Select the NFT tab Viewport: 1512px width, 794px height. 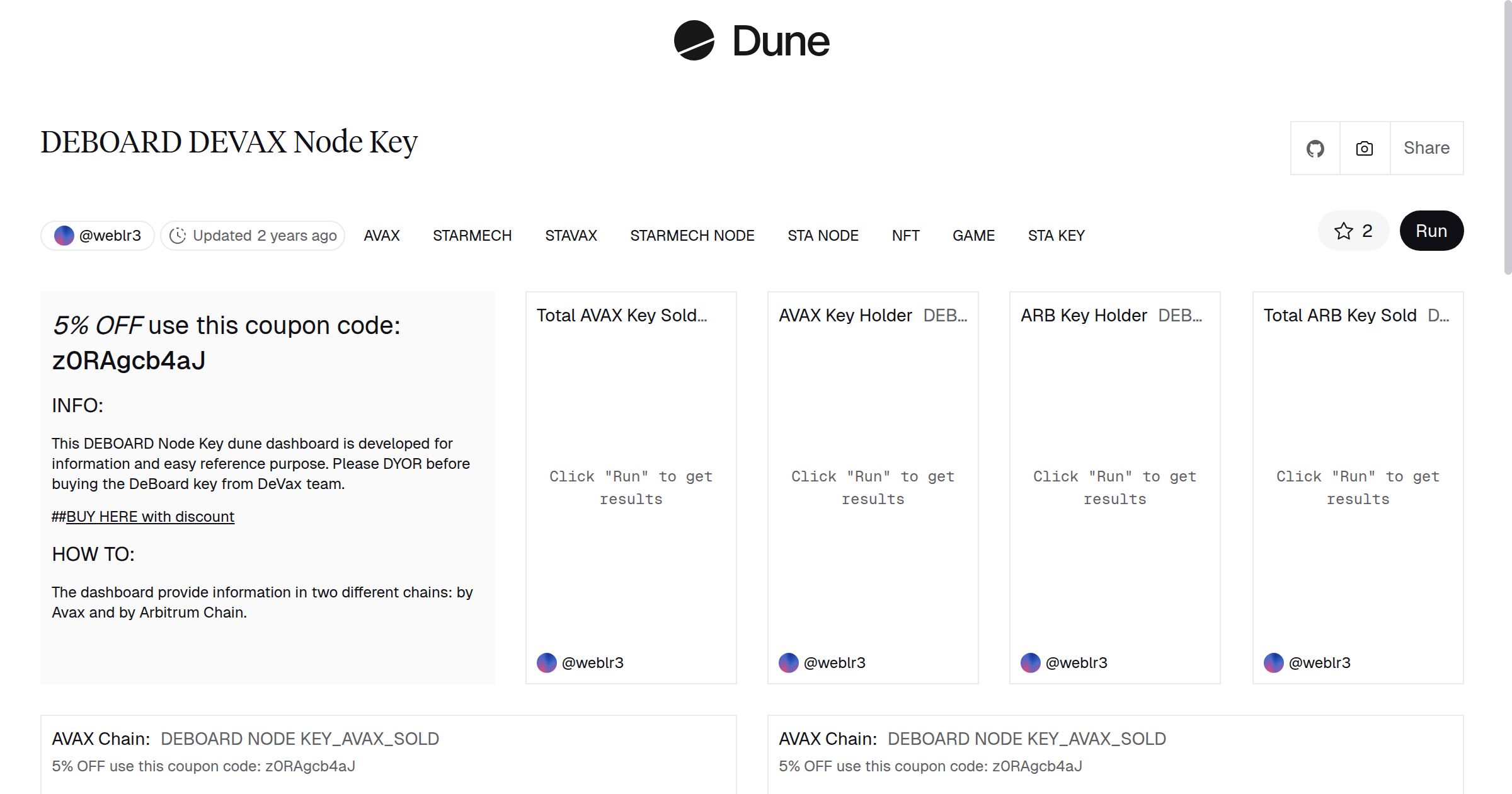click(x=905, y=235)
